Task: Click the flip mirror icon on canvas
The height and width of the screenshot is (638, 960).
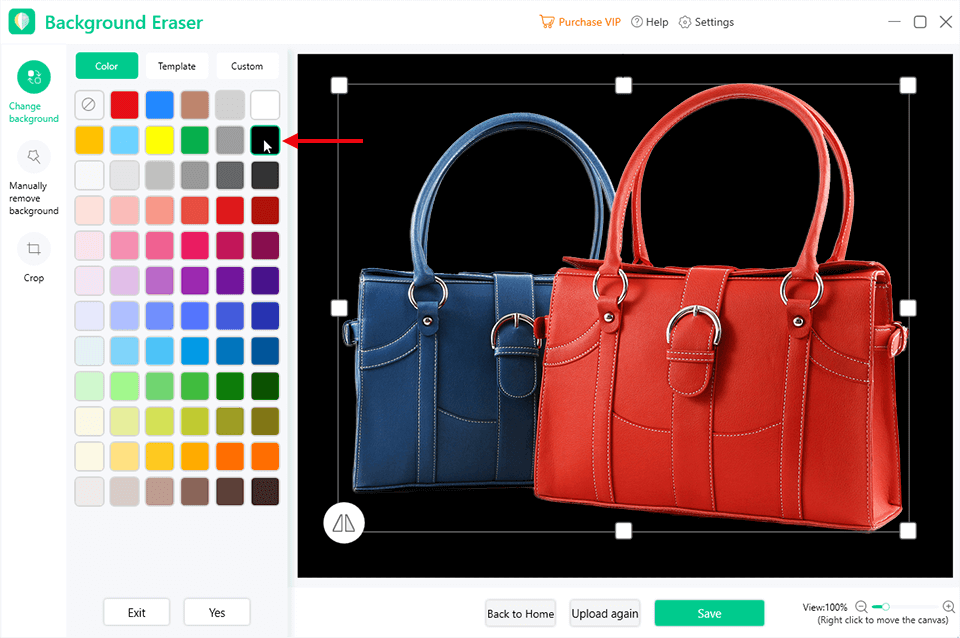Action: tap(344, 522)
